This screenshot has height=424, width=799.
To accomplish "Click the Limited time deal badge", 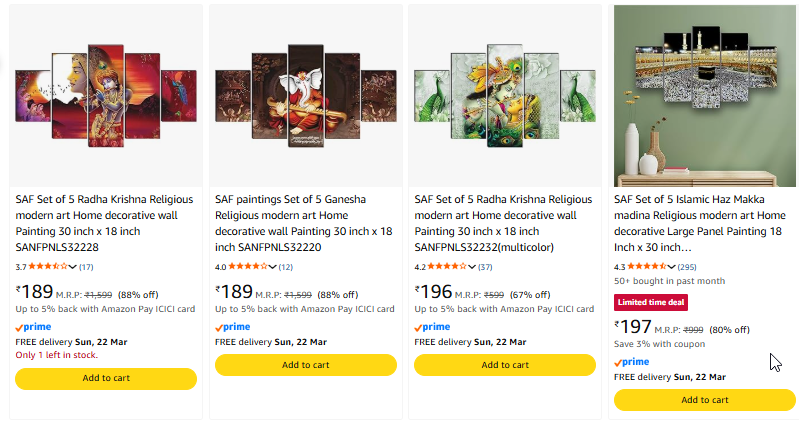I will pos(650,302).
